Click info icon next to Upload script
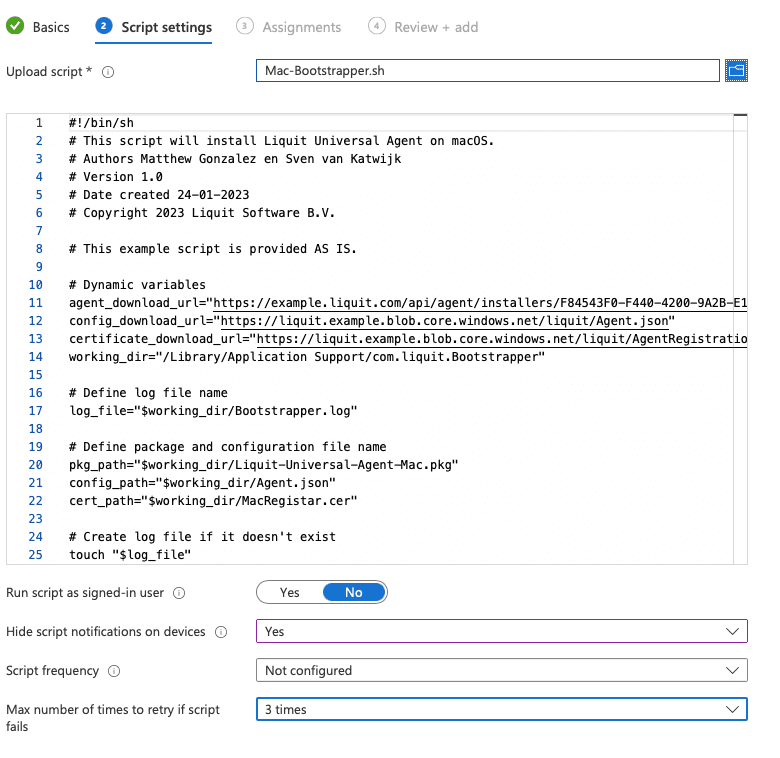This screenshot has height=758, width=780. tap(108, 72)
